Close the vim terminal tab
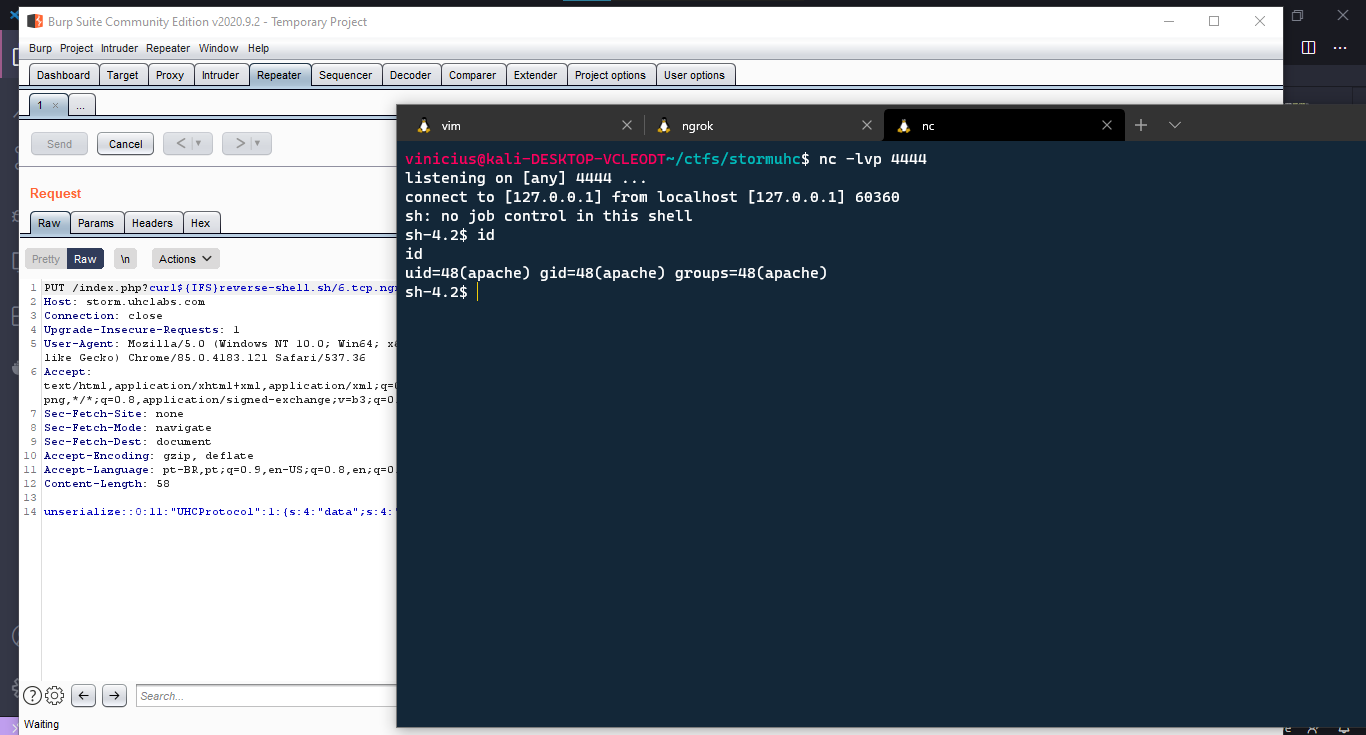Screen dimensions: 1366x735 [x=627, y=126]
